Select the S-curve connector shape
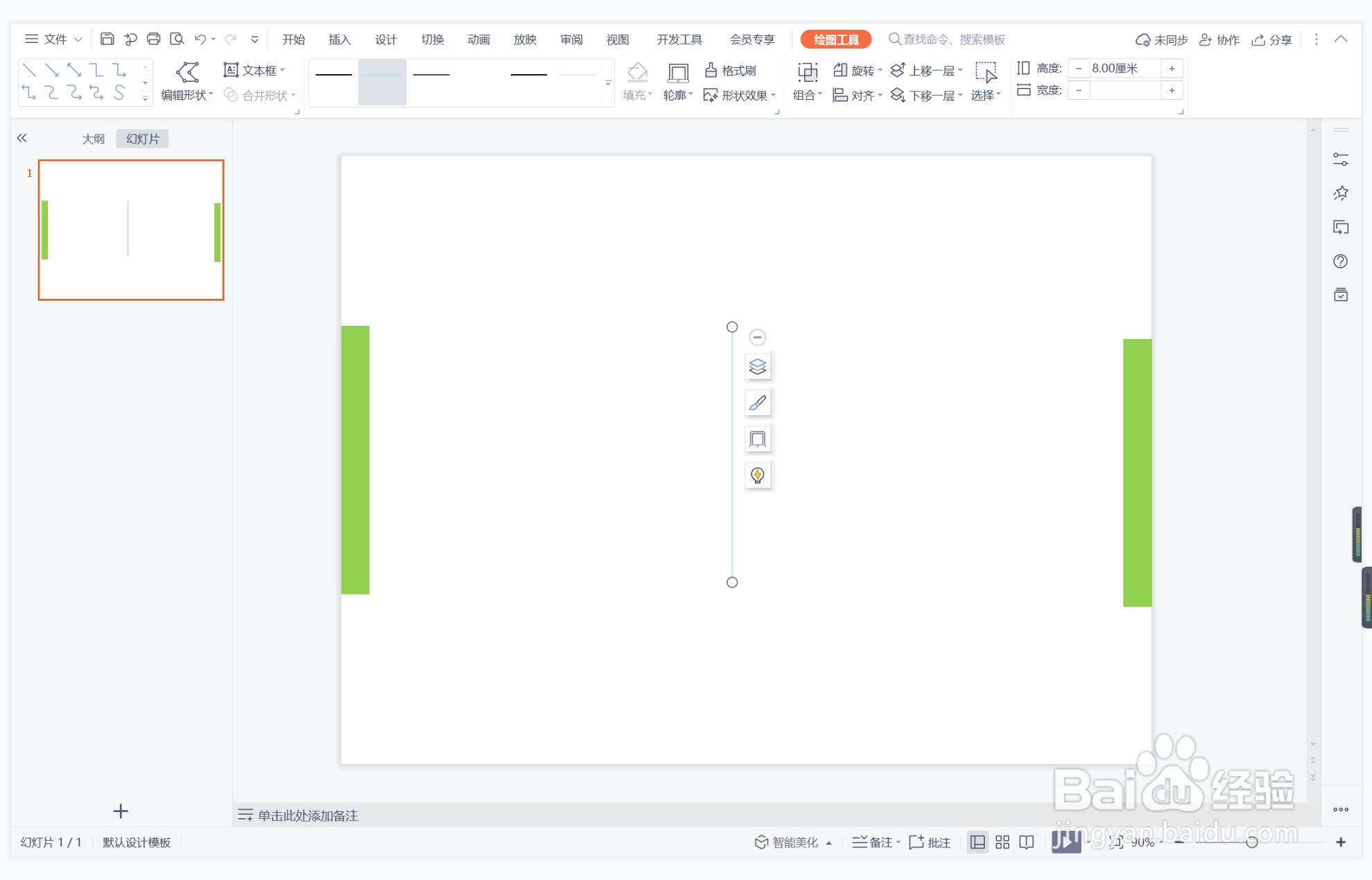Screen dimensions: 1372x880 point(119,92)
